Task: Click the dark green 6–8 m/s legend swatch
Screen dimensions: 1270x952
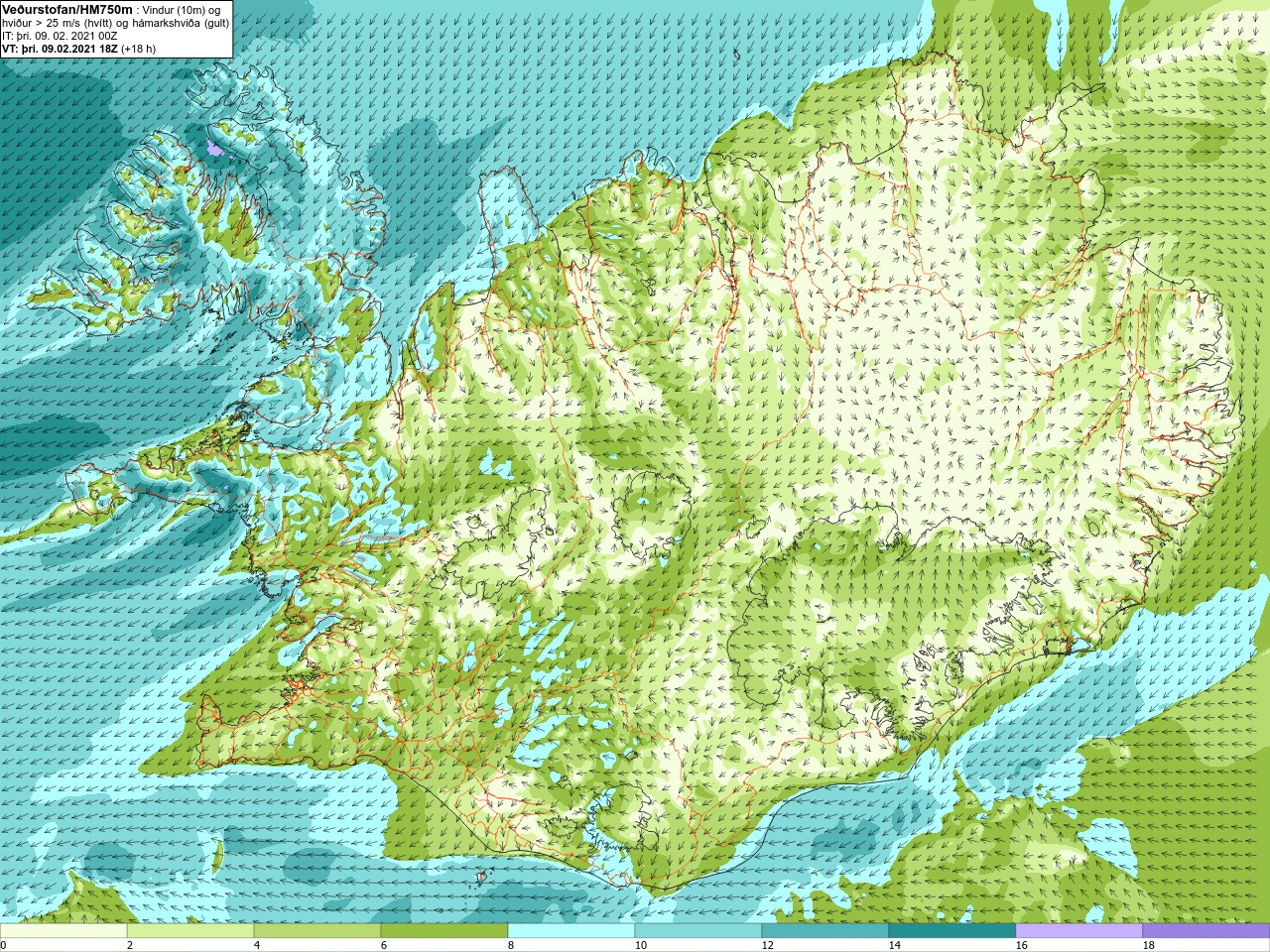Action: point(444,931)
